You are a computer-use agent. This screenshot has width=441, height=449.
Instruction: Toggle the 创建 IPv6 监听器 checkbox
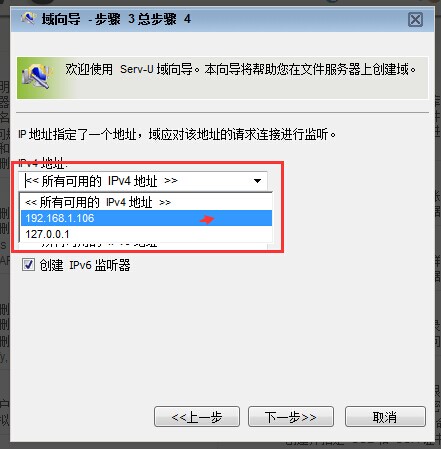(28, 265)
